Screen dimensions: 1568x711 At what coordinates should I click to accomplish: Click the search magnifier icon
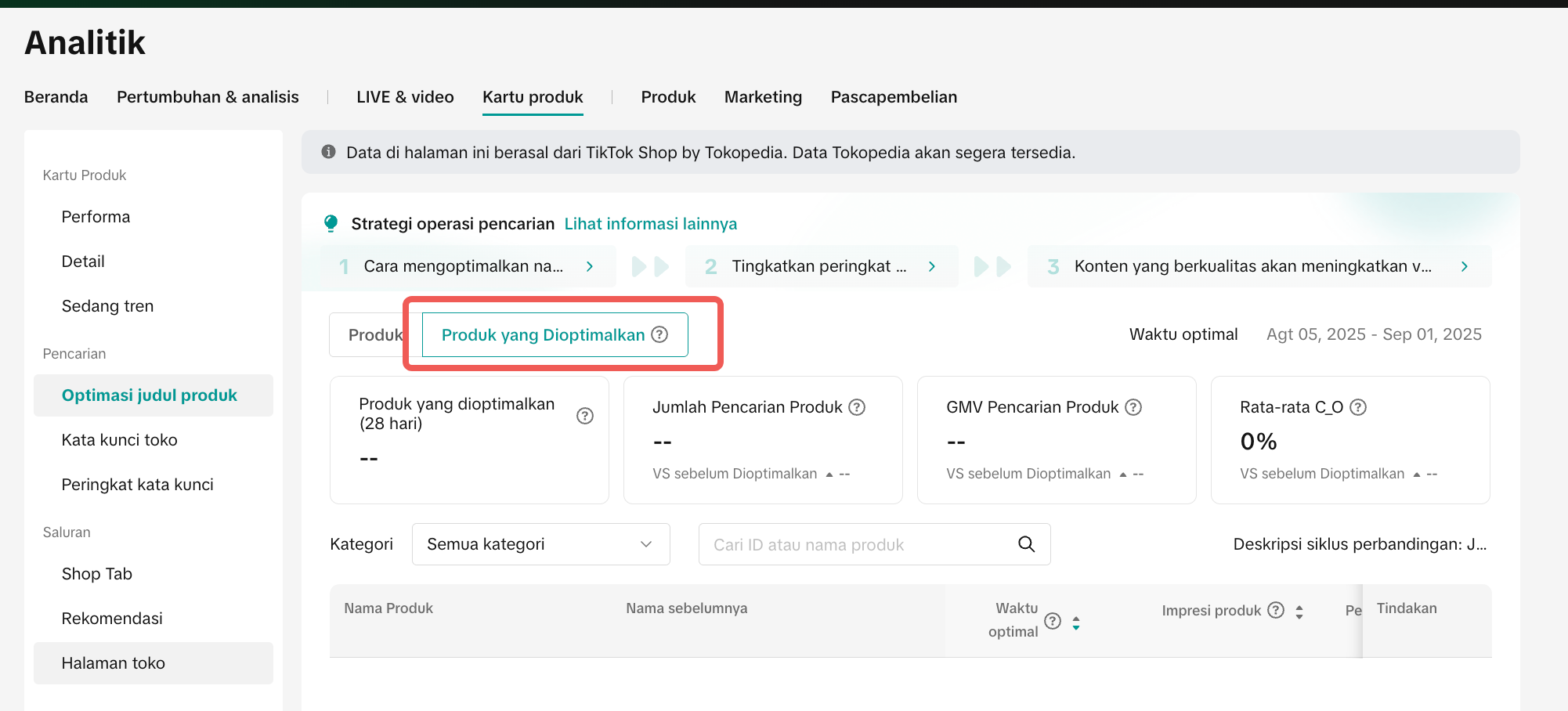point(1026,544)
